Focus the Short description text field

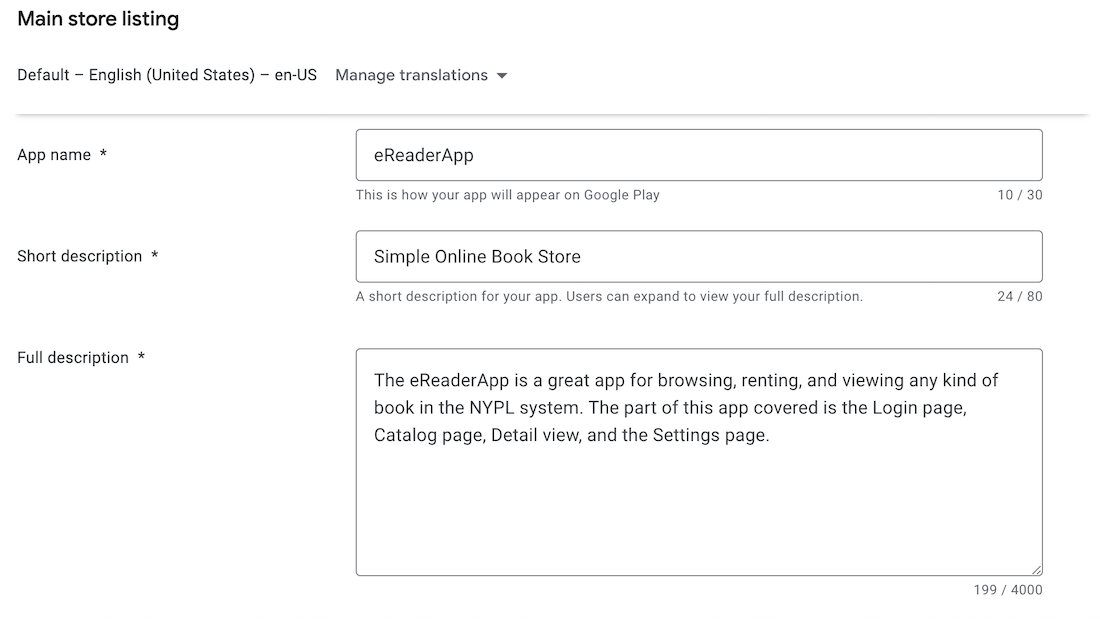pos(698,256)
